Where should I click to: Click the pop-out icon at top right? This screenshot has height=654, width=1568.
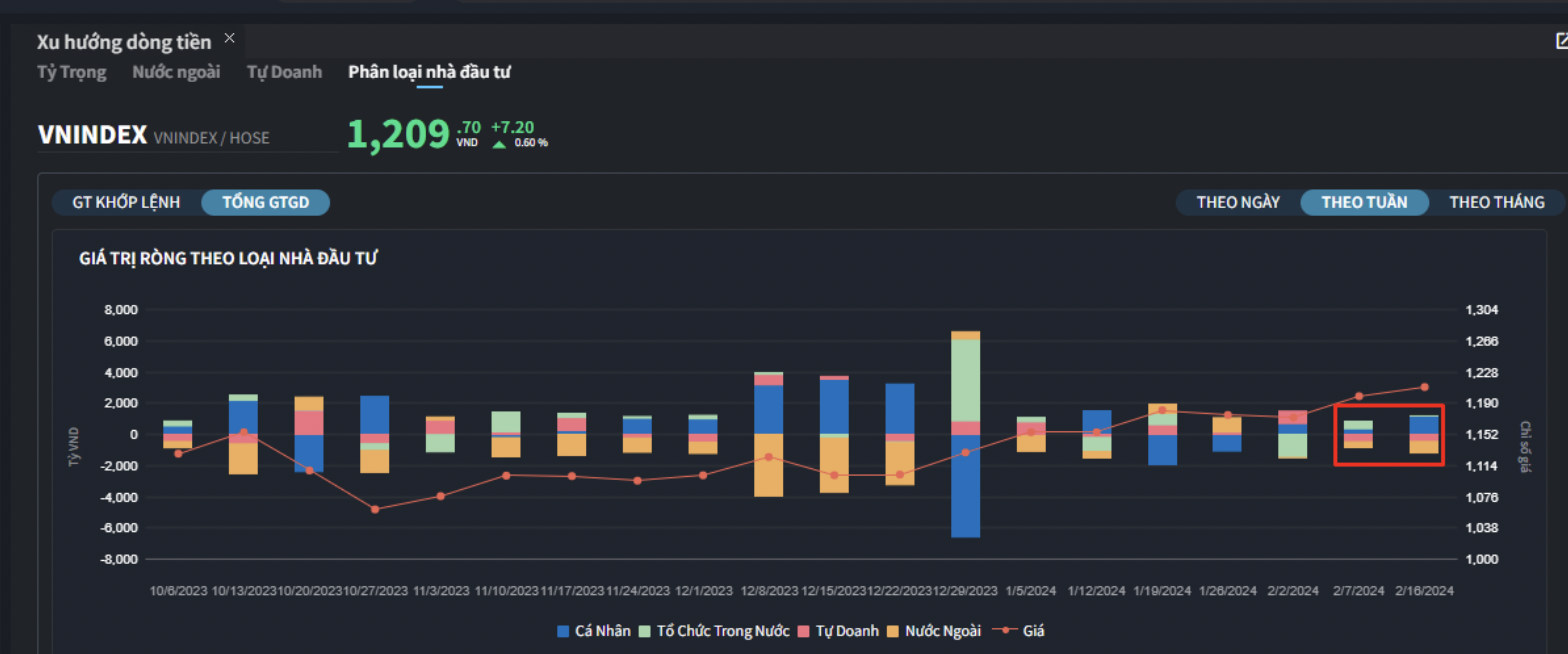(1562, 41)
